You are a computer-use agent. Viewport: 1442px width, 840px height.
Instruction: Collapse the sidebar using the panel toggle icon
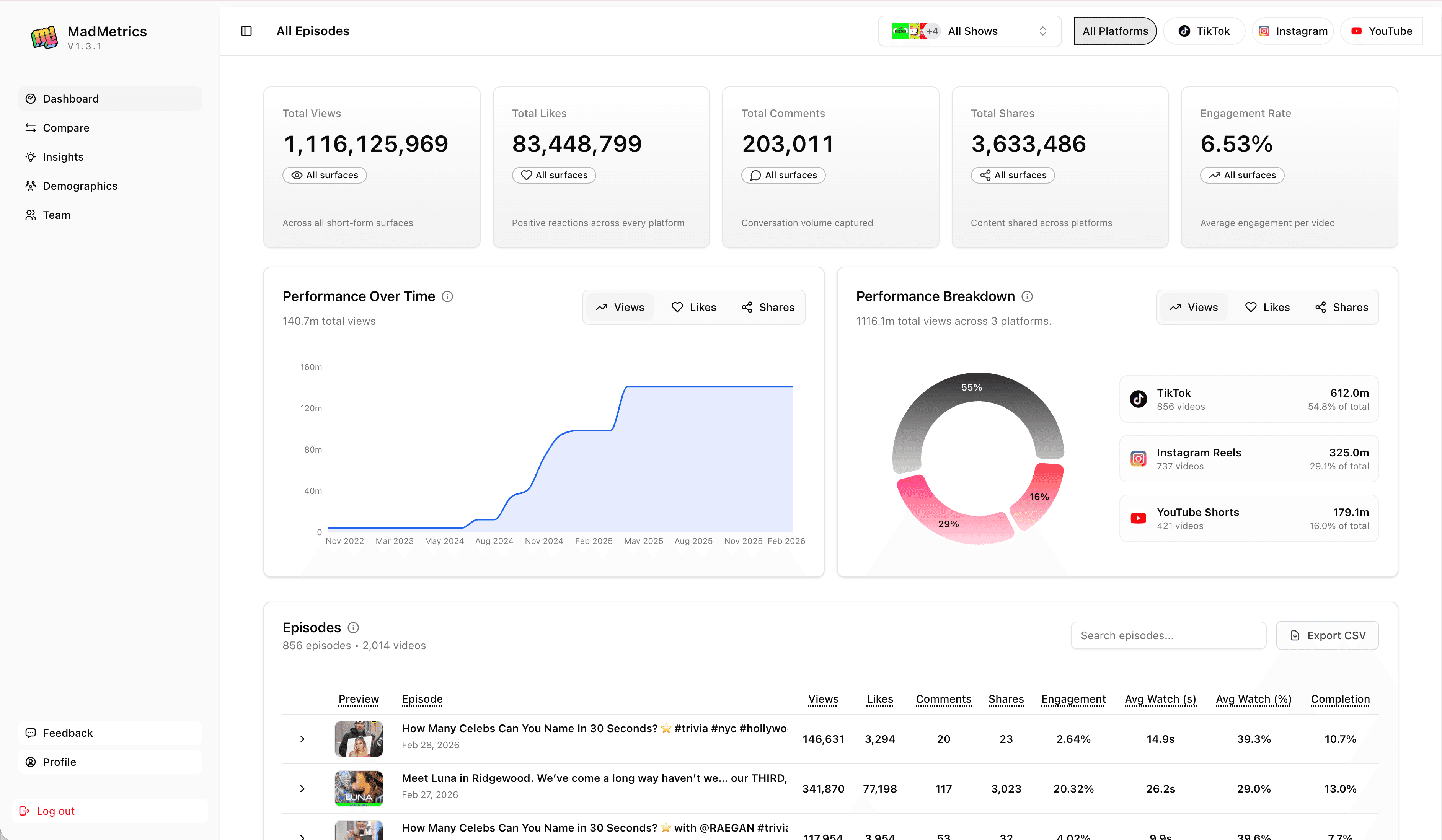[x=246, y=31]
